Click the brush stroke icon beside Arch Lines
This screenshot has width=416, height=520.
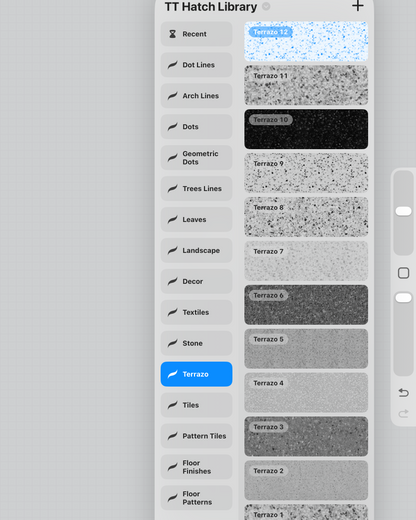[172, 96]
